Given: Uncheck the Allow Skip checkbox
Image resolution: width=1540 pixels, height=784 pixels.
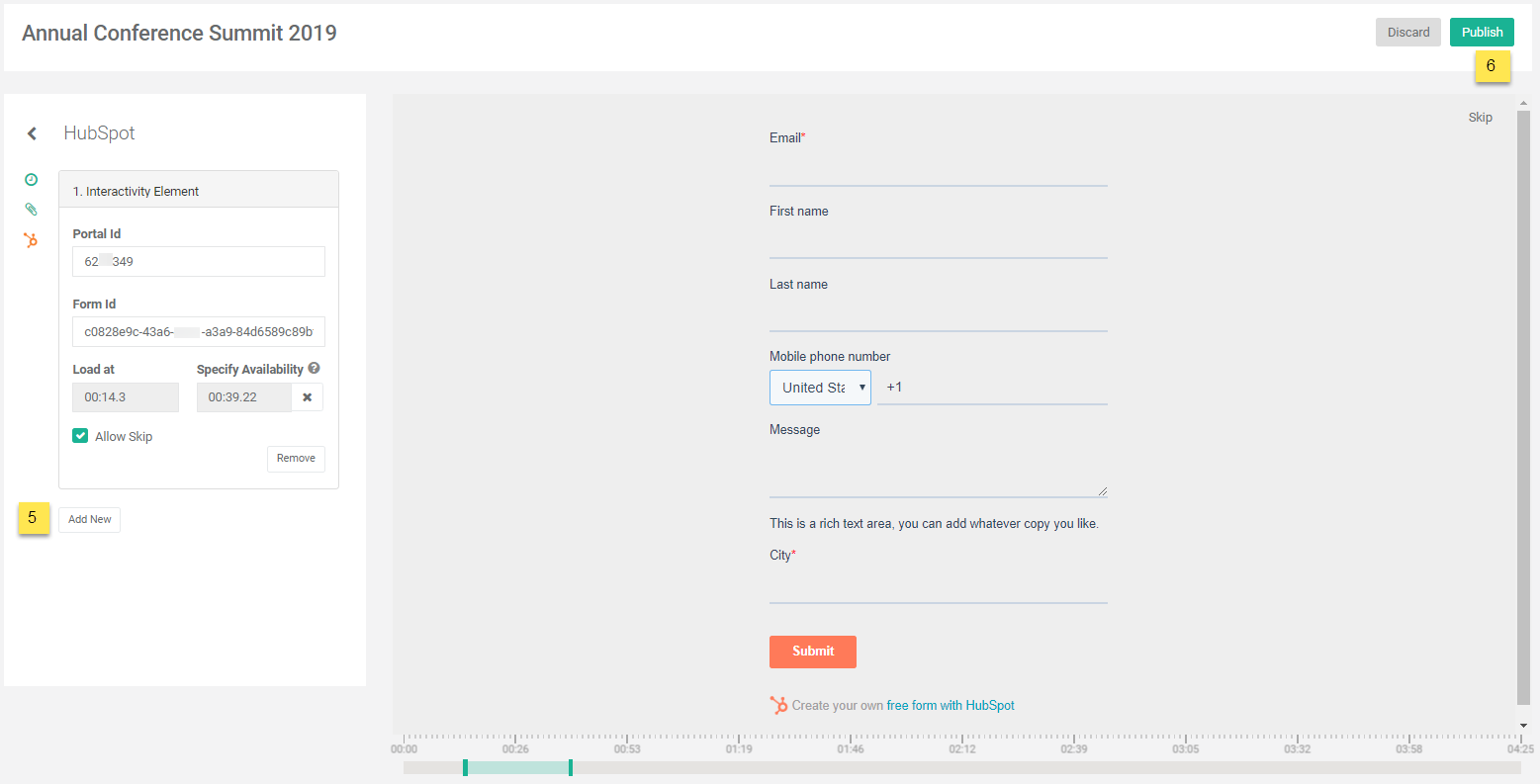Looking at the screenshot, I should [x=80, y=436].
